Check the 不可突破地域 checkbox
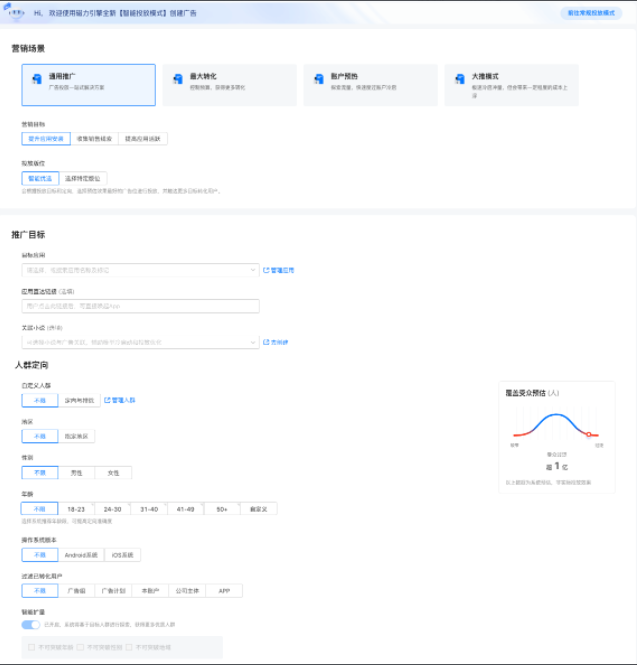Viewport: 637px width, 665px height. (x=129, y=647)
